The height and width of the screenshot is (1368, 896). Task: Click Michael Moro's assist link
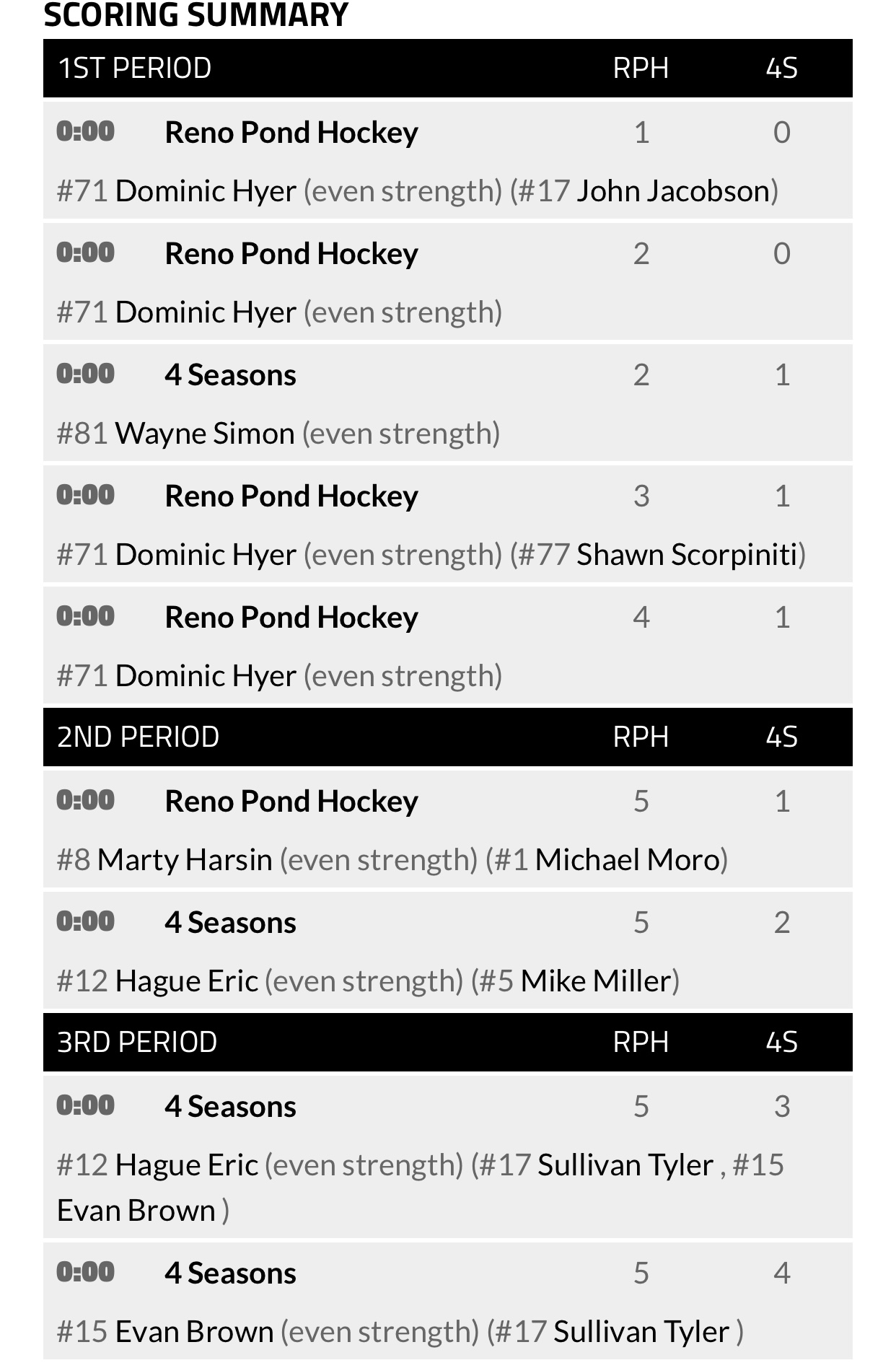click(627, 860)
